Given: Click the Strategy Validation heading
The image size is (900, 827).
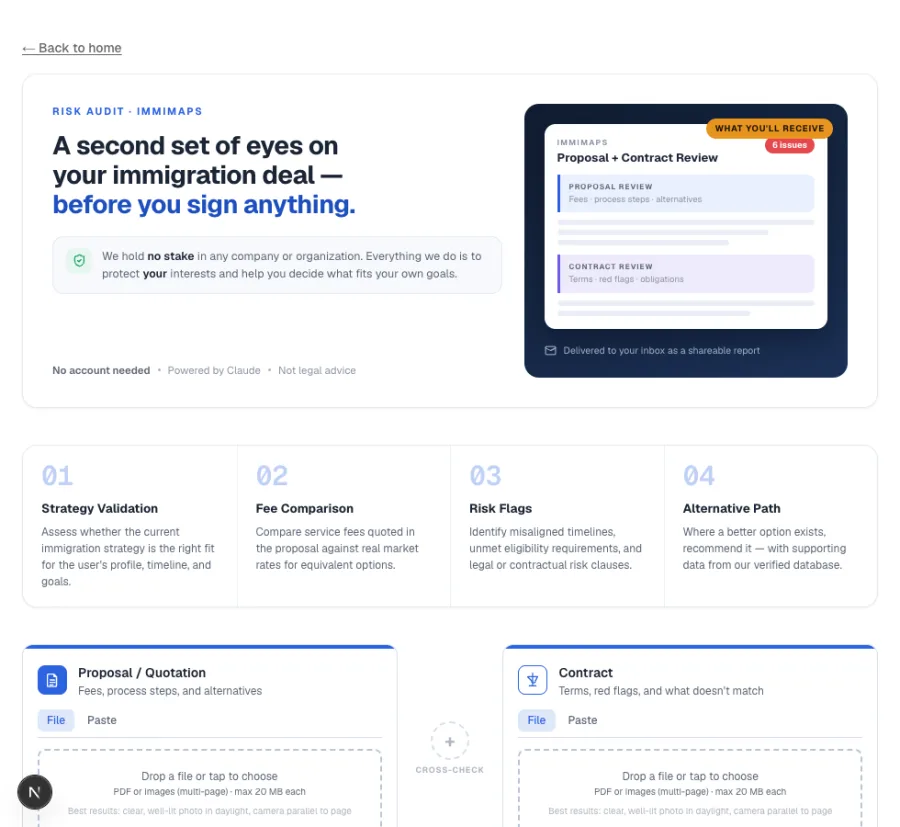Looking at the screenshot, I should pos(99,508).
